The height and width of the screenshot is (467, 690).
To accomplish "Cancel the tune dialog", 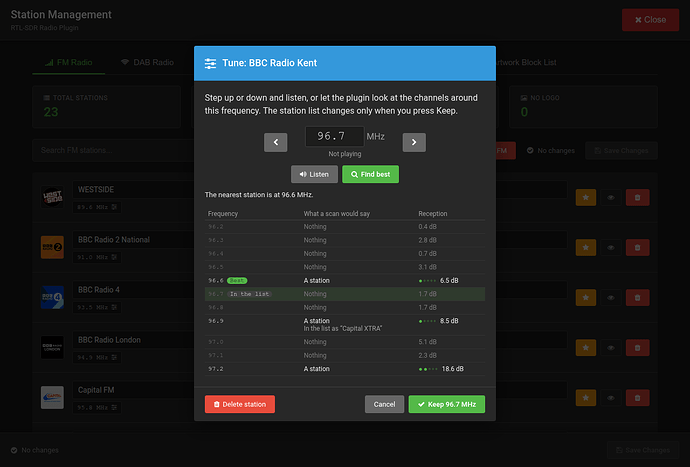I will [384, 404].
